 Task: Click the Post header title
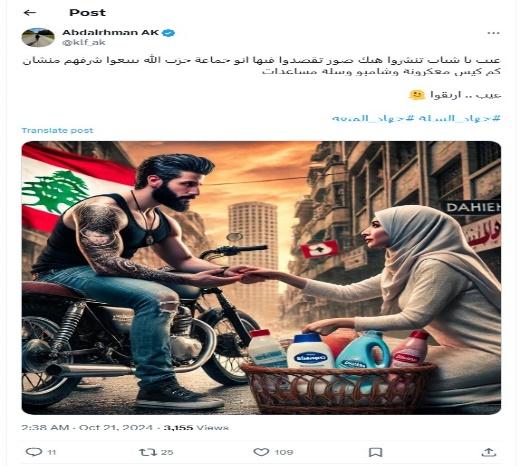88,13
